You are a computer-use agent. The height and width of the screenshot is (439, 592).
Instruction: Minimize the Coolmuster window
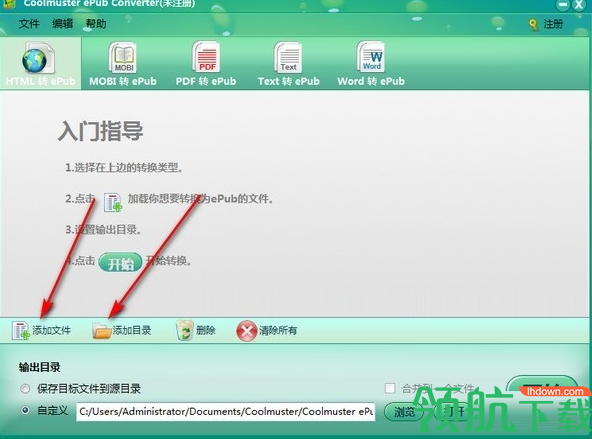(x=563, y=5)
